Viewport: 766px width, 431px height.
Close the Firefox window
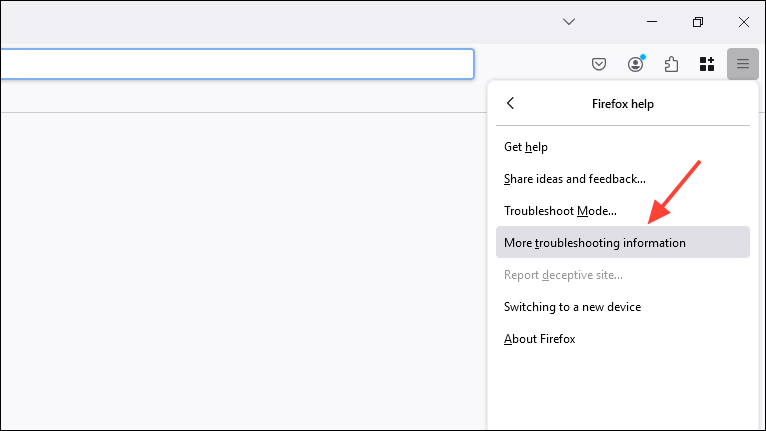pyautogui.click(x=744, y=22)
